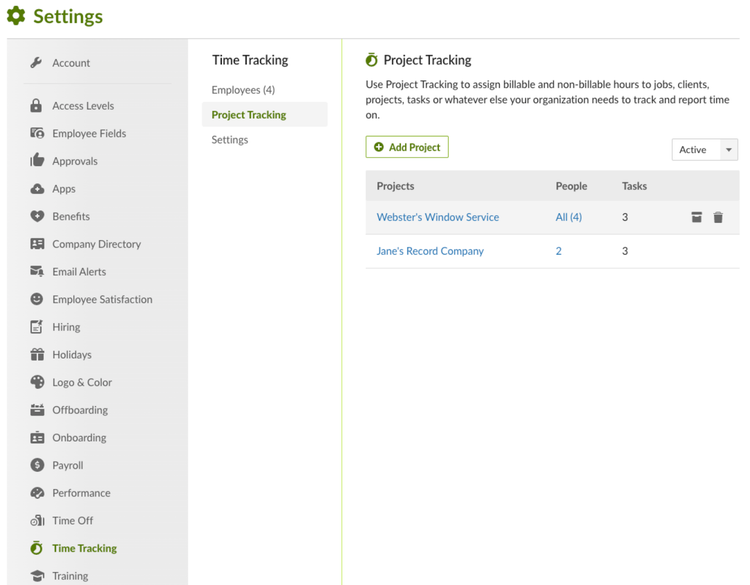The height and width of the screenshot is (585, 750).
Task: Click the Logo & Color palette icon
Action: pyautogui.click(x=37, y=382)
